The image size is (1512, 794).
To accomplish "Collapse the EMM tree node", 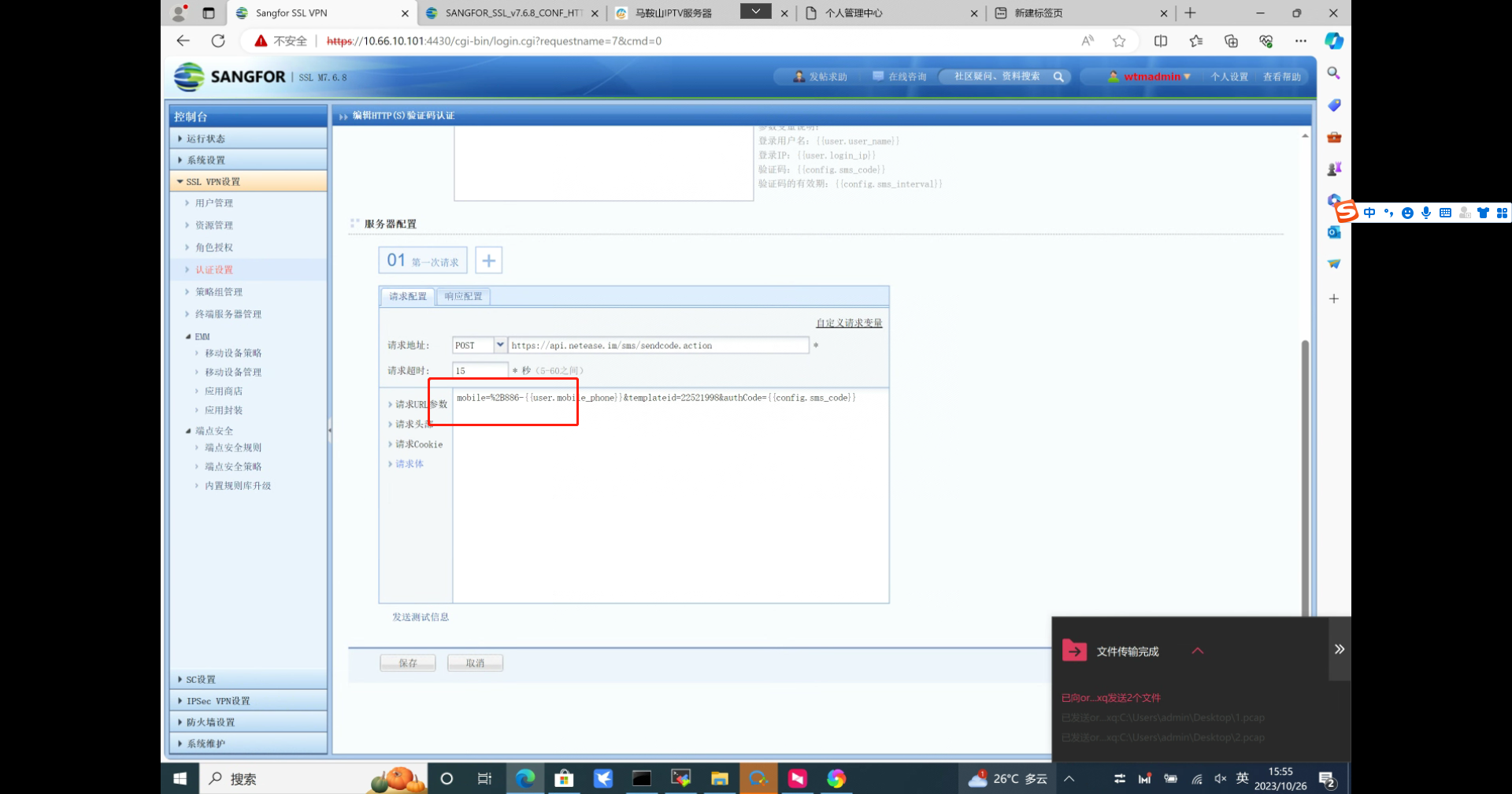I will [188, 336].
